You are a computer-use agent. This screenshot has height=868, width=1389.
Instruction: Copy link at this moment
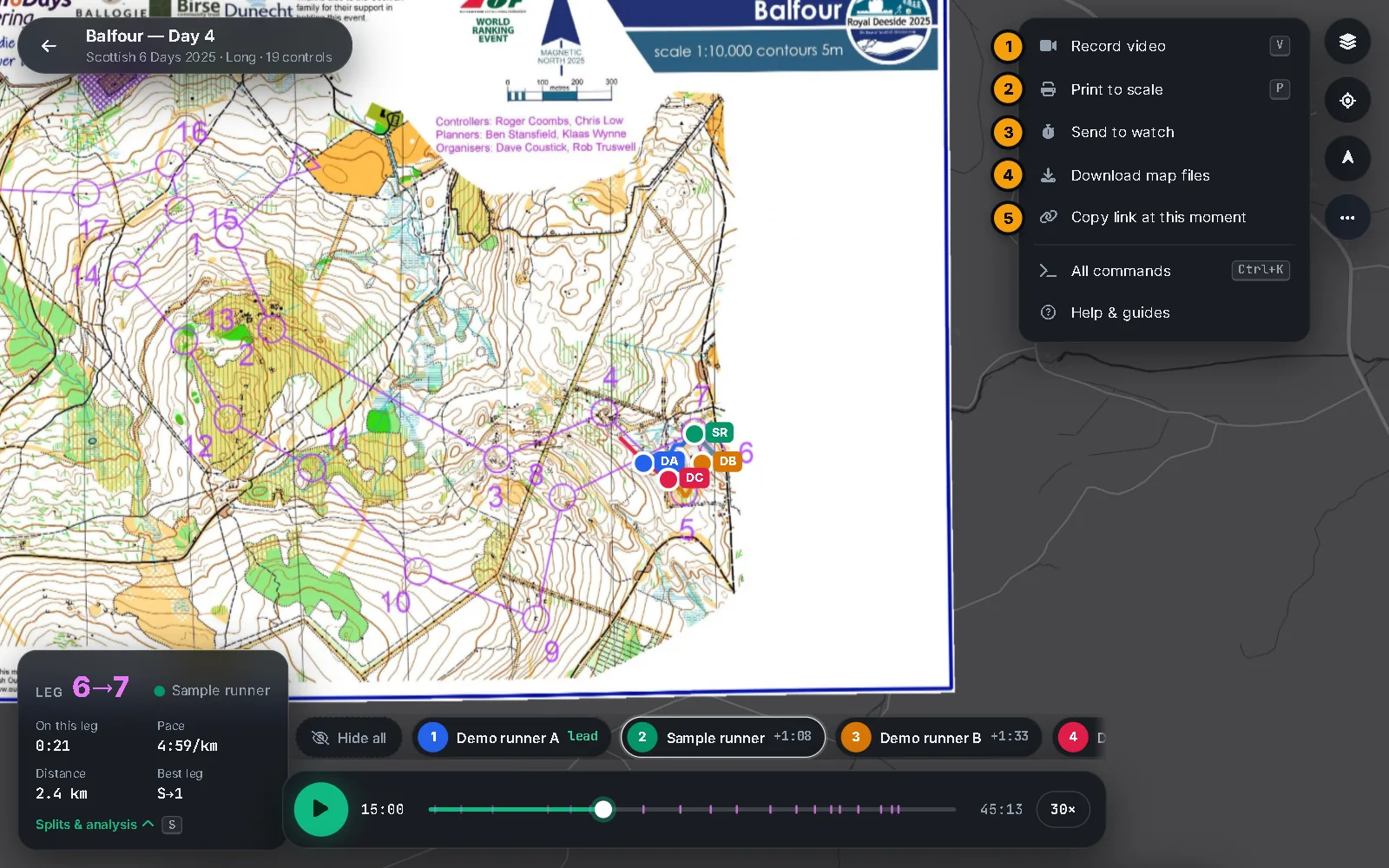1163,217
